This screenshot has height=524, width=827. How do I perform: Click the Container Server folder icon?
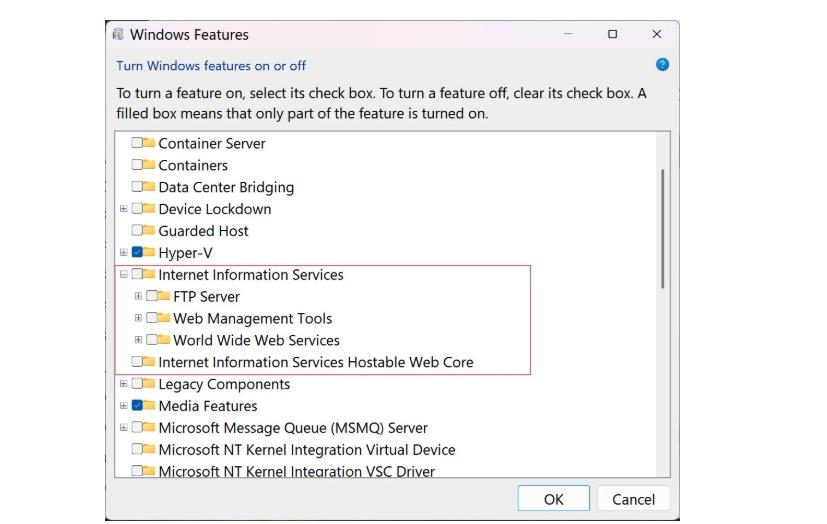[x=149, y=143]
